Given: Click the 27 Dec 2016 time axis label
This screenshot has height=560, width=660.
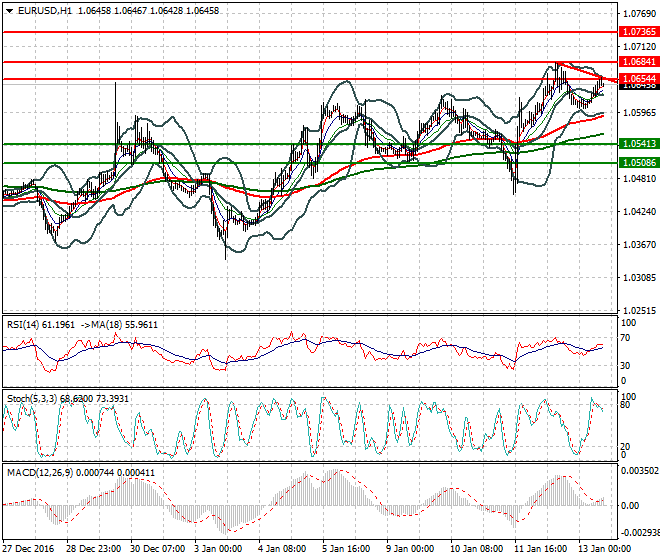Looking at the screenshot, I should [x=29, y=549].
